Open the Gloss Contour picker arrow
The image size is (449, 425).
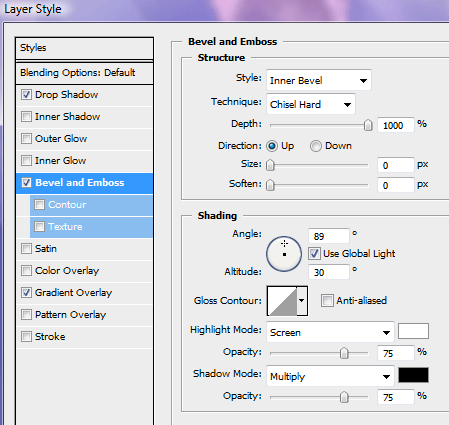302,301
